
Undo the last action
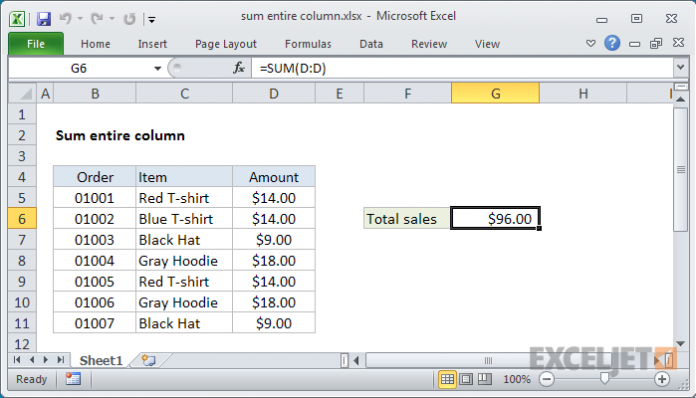(65, 19)
